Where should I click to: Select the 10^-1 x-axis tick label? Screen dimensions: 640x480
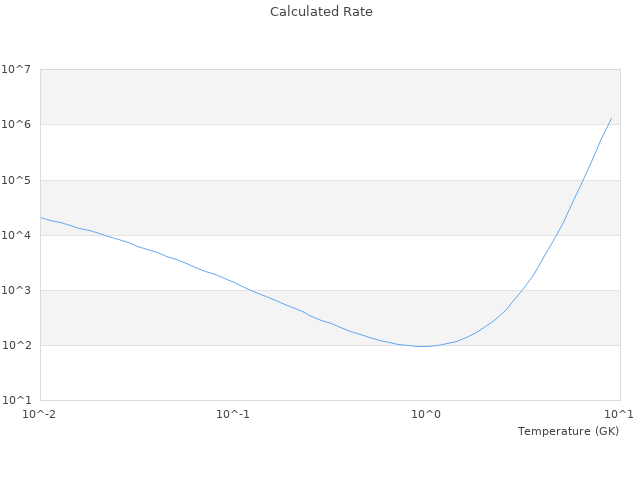[x=233, y=414]
